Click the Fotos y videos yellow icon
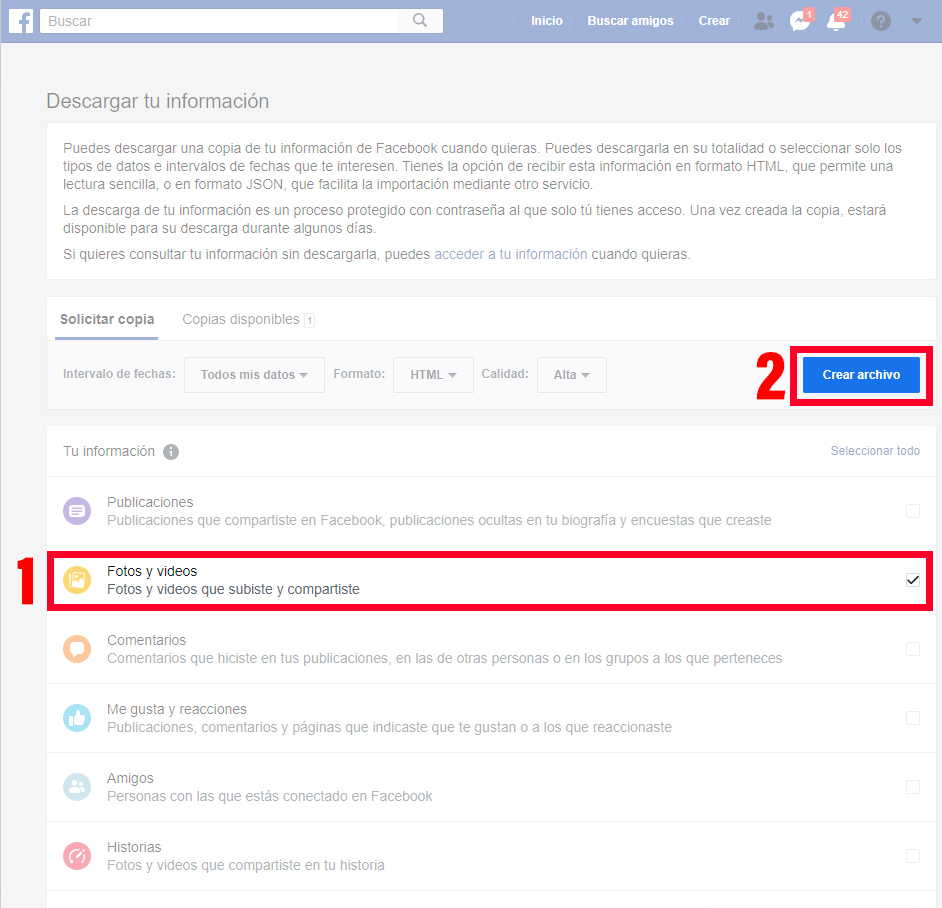Screen dimensions: 942x908 (77, 580)
